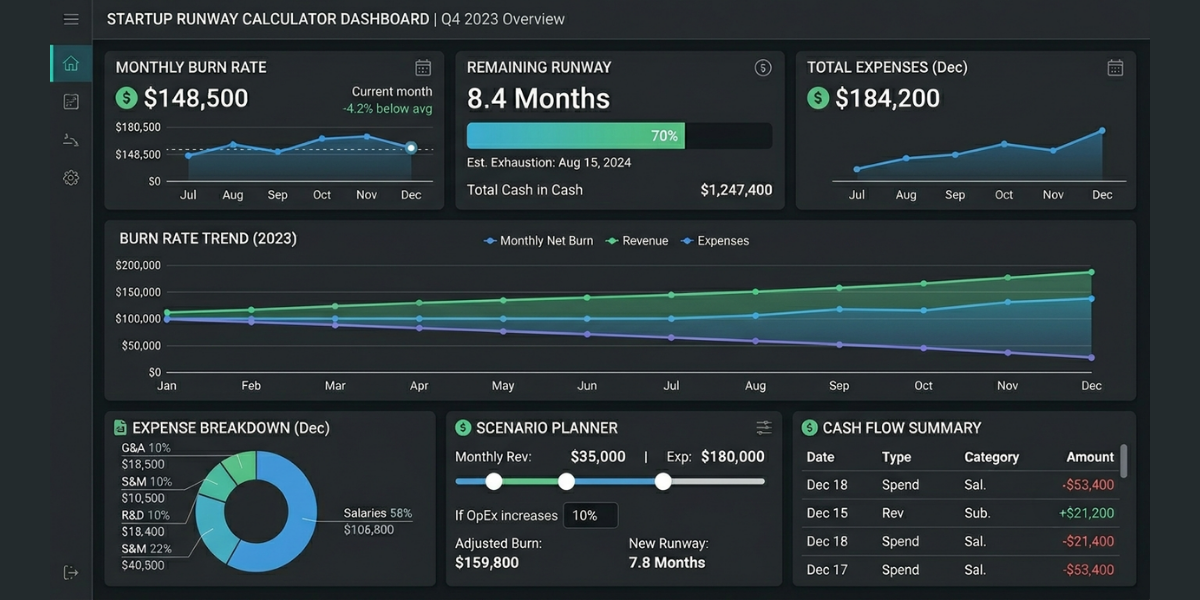Click the Sub. category cell
1200x600 pixels.
click(977, 513)
